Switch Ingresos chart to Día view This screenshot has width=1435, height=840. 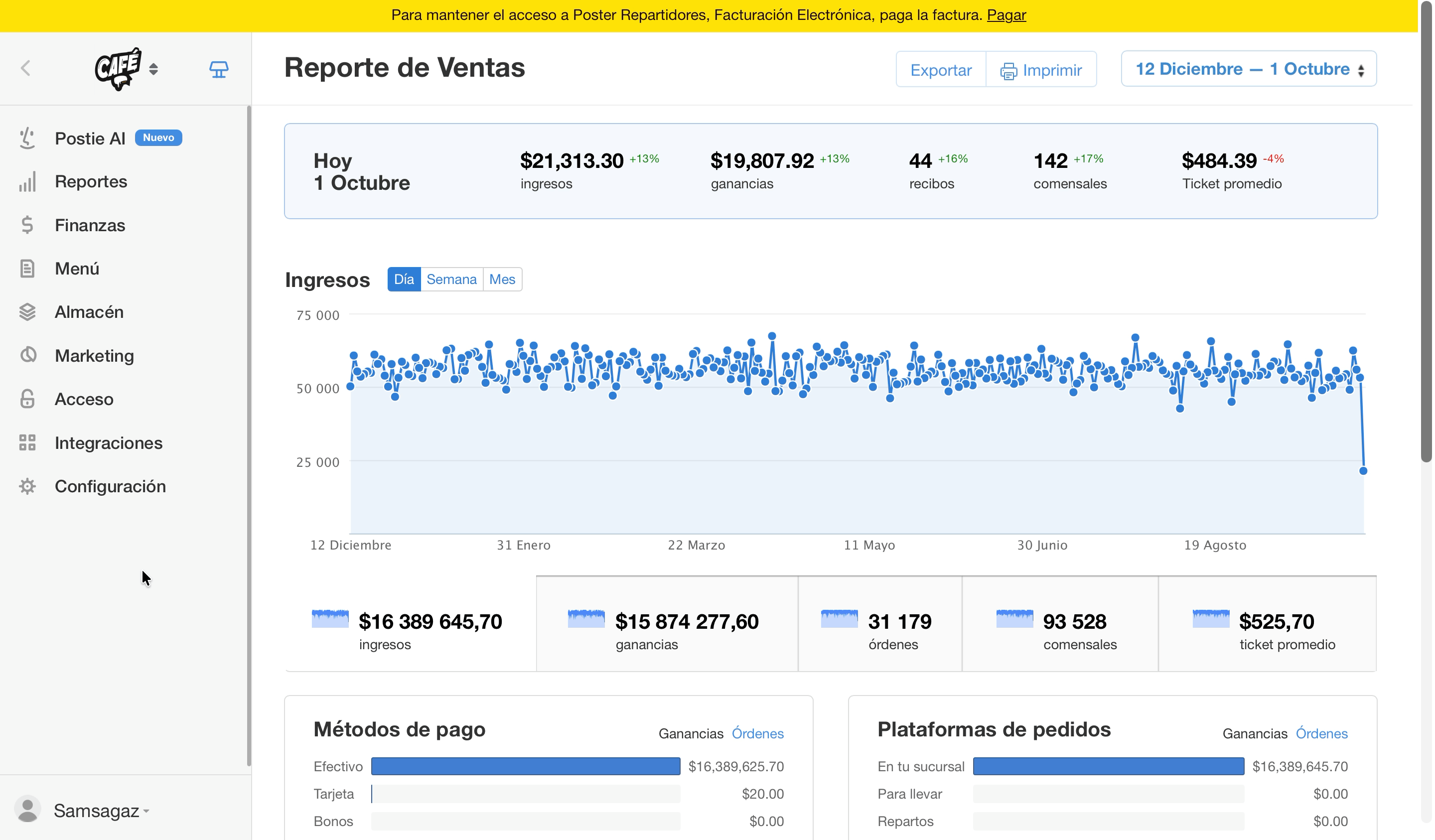point(404,279)
